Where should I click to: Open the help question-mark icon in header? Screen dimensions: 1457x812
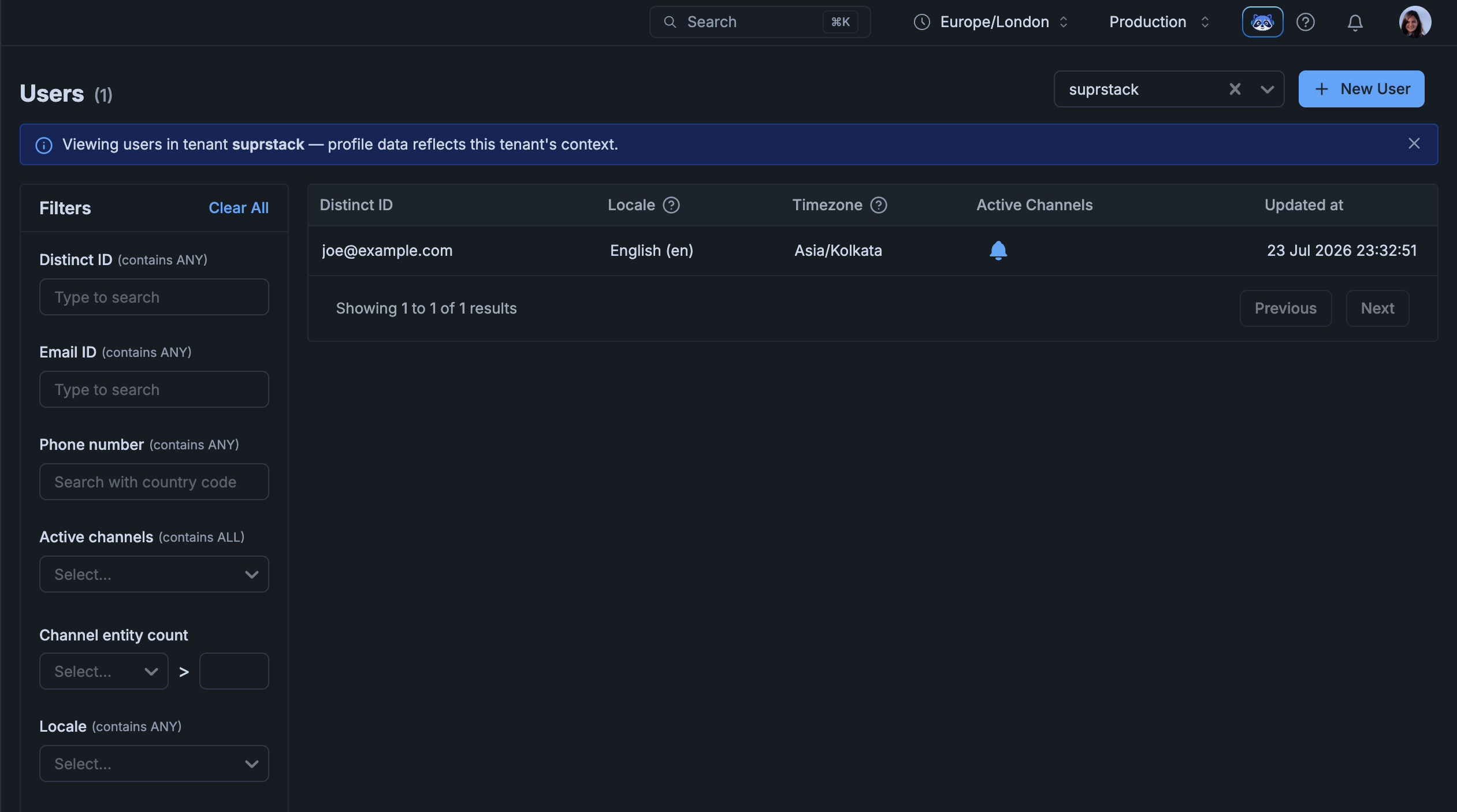pos(1306,22)
